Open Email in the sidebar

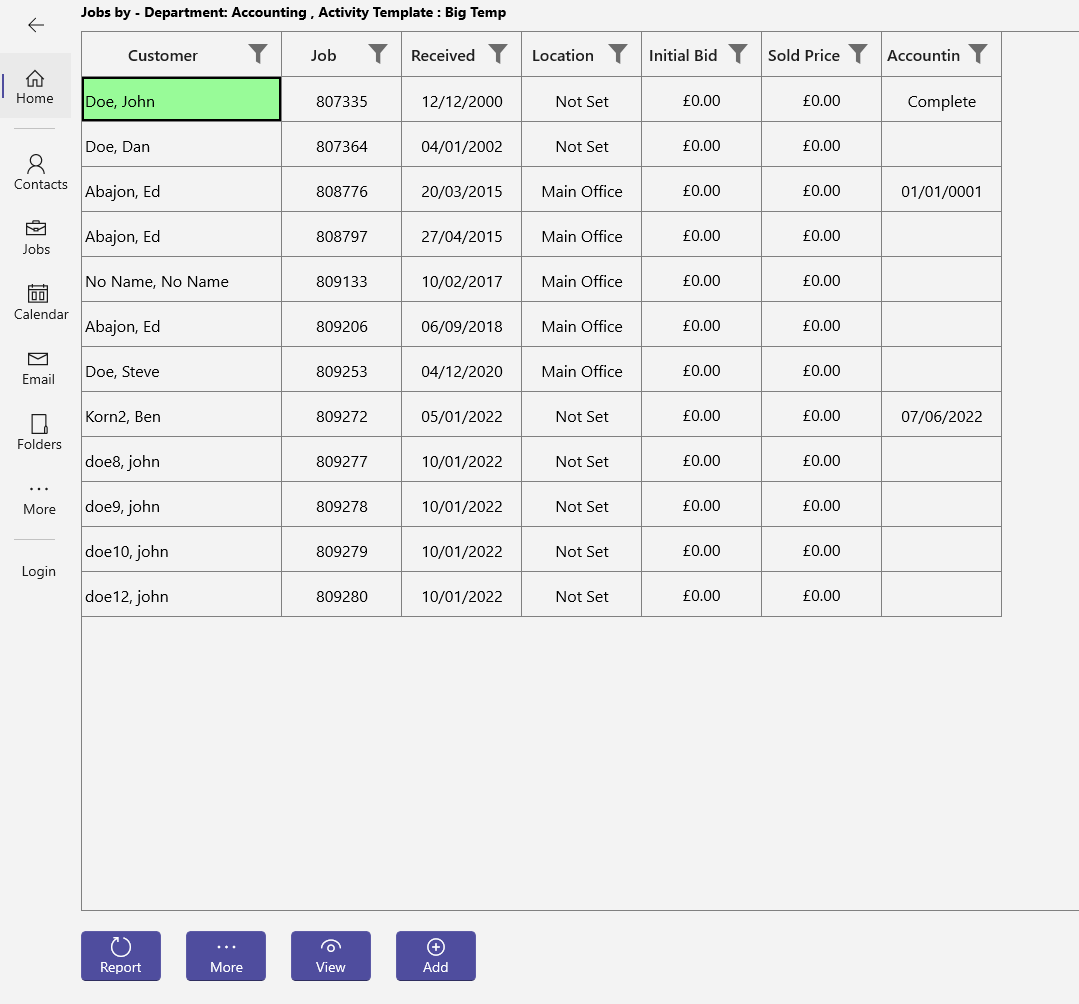(x=38, y=368)
